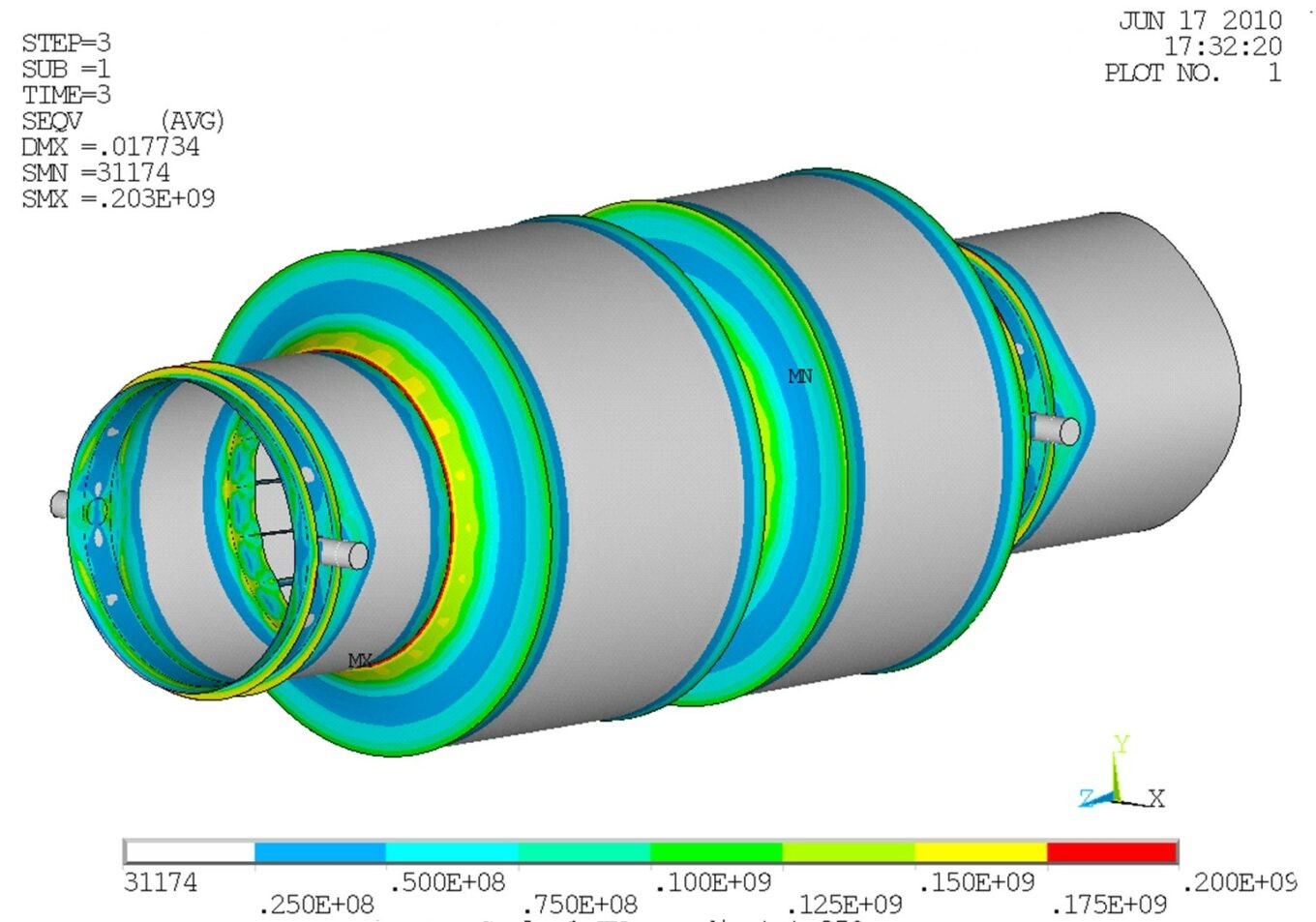Screen dimensions: 1316x922
Task: Select the dark blue legend band
Action: point(320,852)
